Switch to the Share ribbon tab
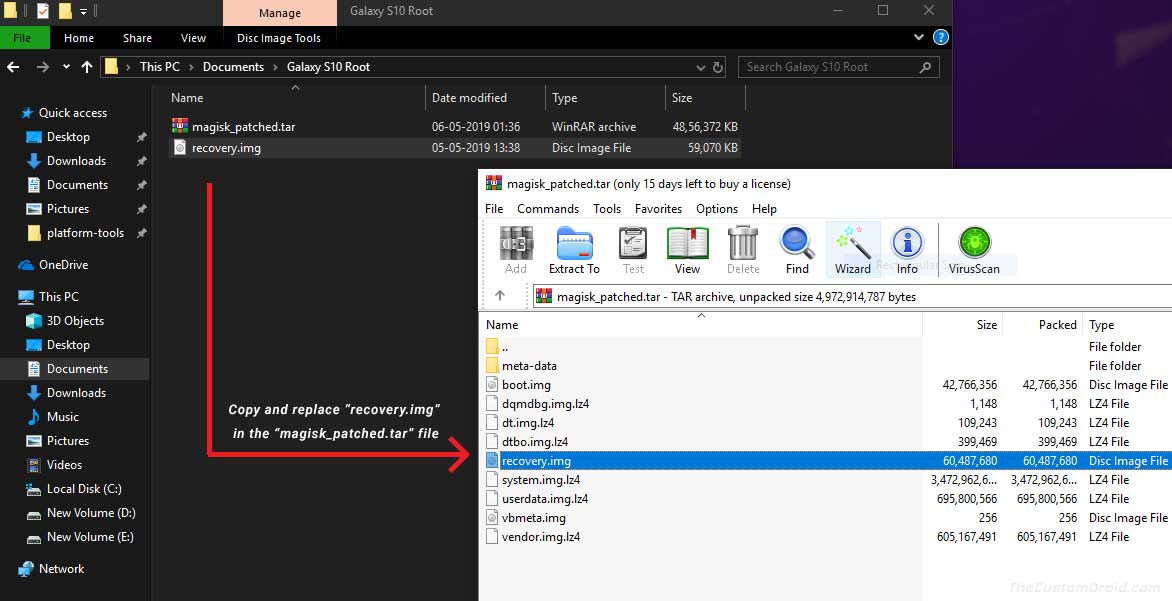Image resolution: width=1172 pixels, height=601 pixels. click(137, 37)
